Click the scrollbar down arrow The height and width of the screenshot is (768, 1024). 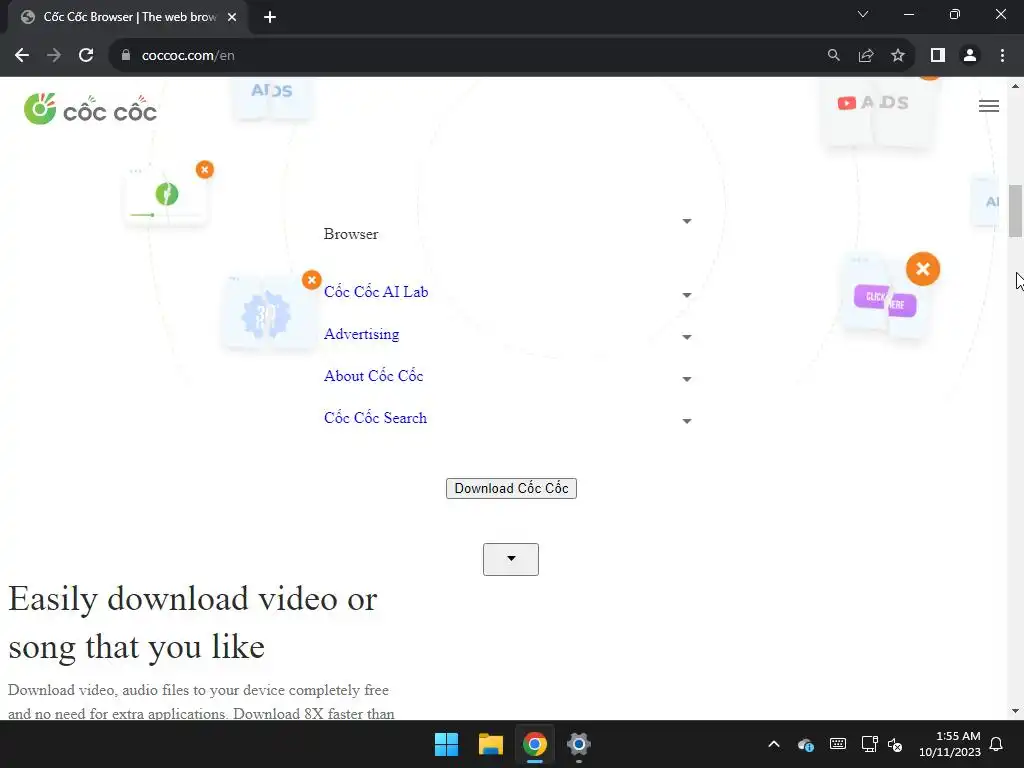[x=1016, y=711]
